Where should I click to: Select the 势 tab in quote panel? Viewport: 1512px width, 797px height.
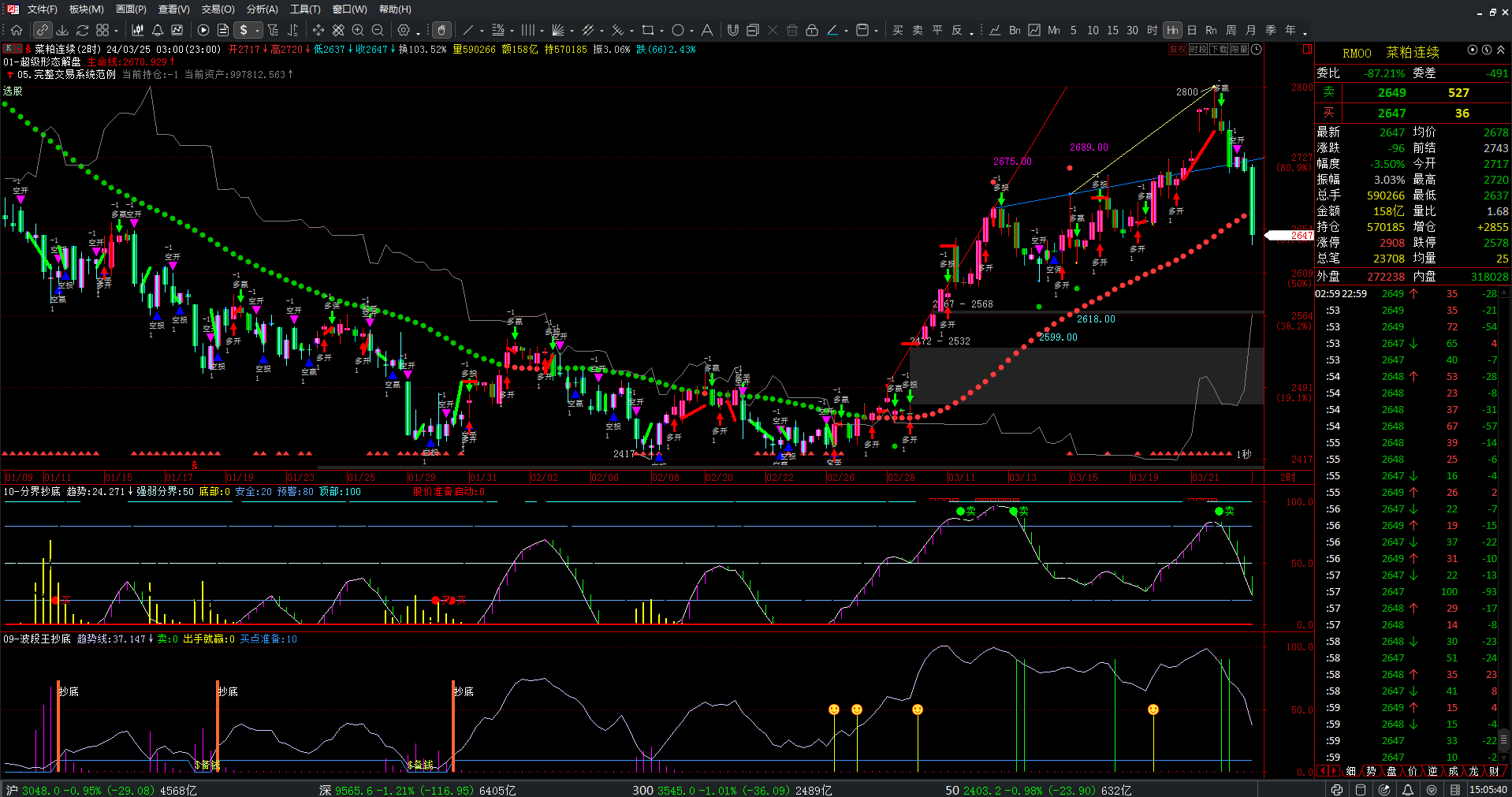coord(1371,771)
